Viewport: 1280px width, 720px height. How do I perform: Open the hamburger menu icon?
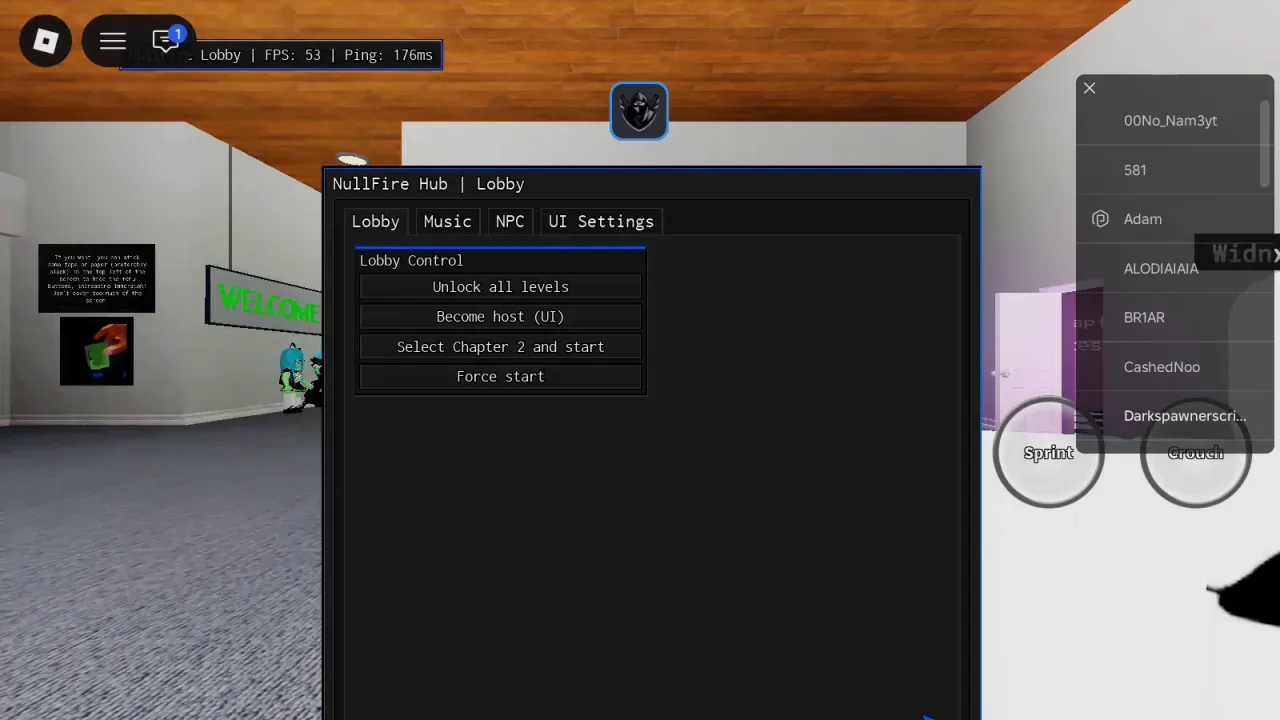(112, 41)
